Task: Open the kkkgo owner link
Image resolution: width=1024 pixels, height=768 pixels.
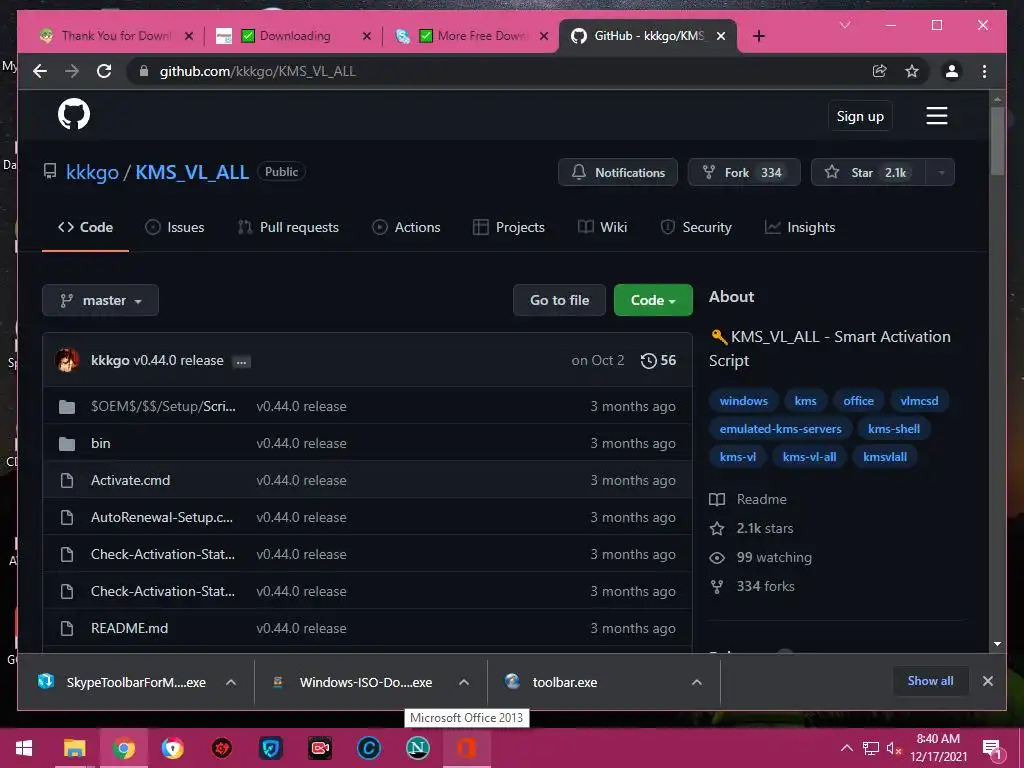Action: pos(92,172)
